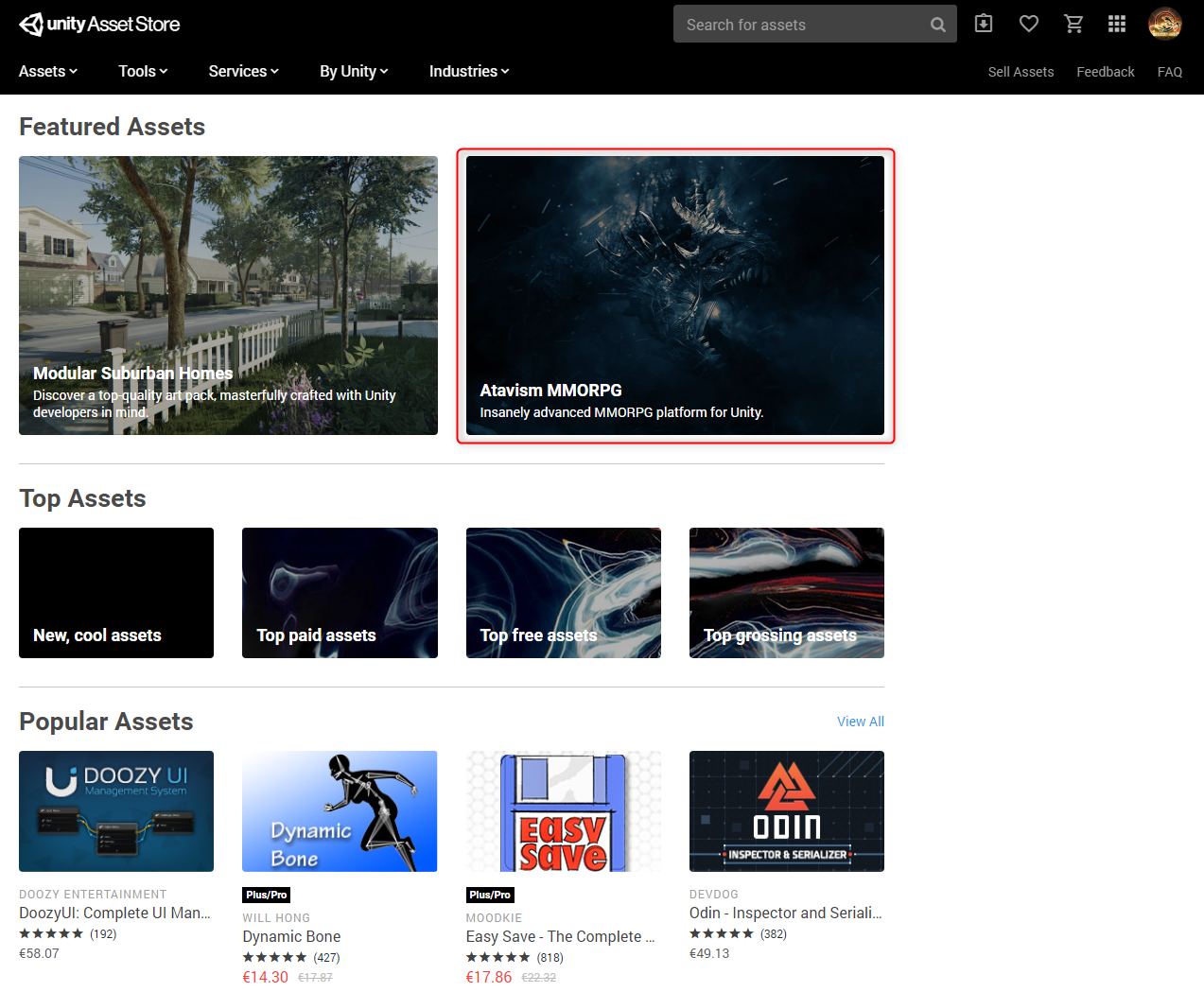Click the Unity Asset Store logo
1204x992 pixels.
tap(99, 25)
